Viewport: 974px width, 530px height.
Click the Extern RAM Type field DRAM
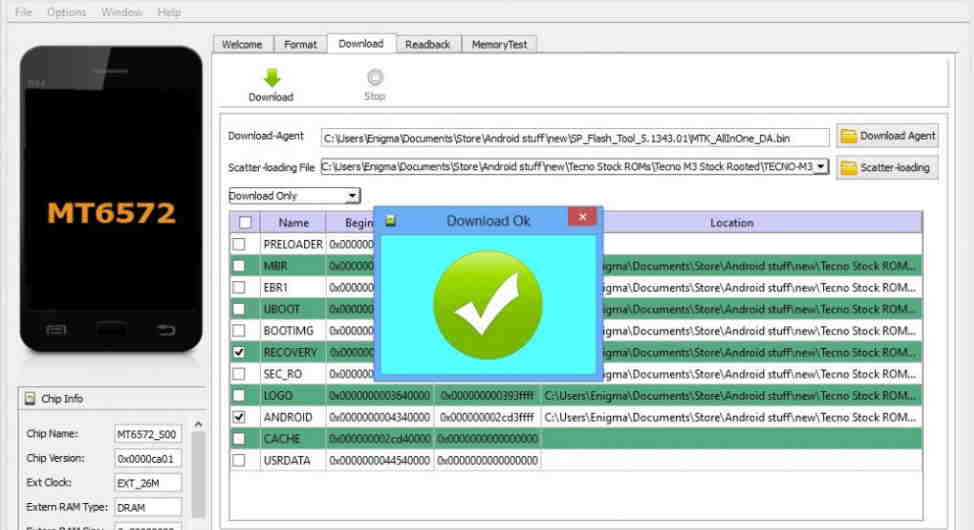pos(148,508)
